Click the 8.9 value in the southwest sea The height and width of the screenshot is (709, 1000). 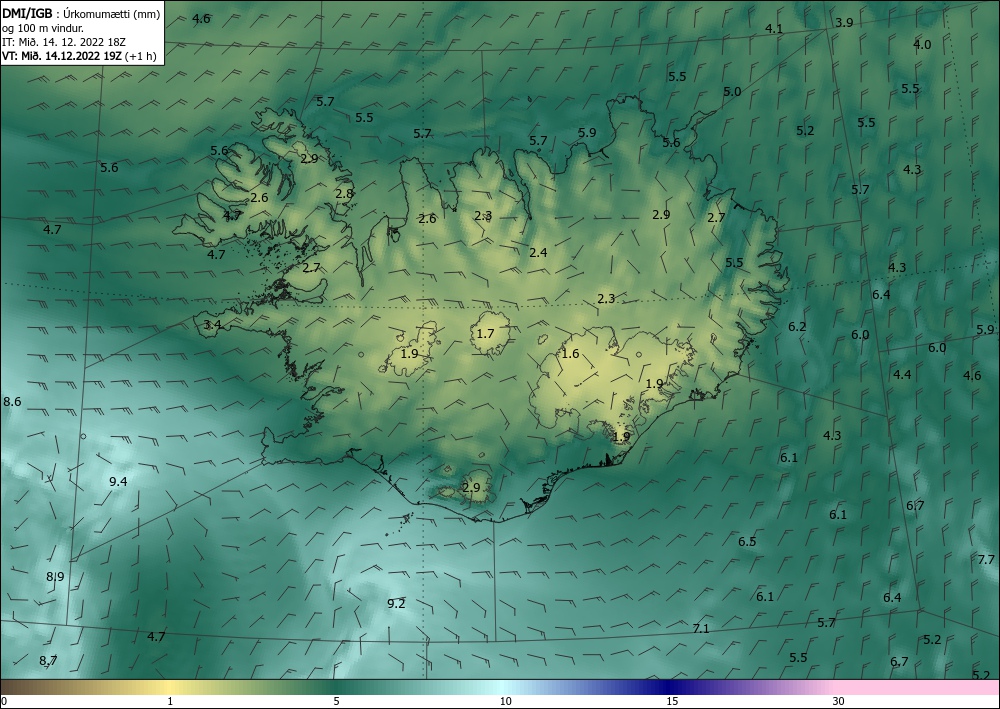55,576
